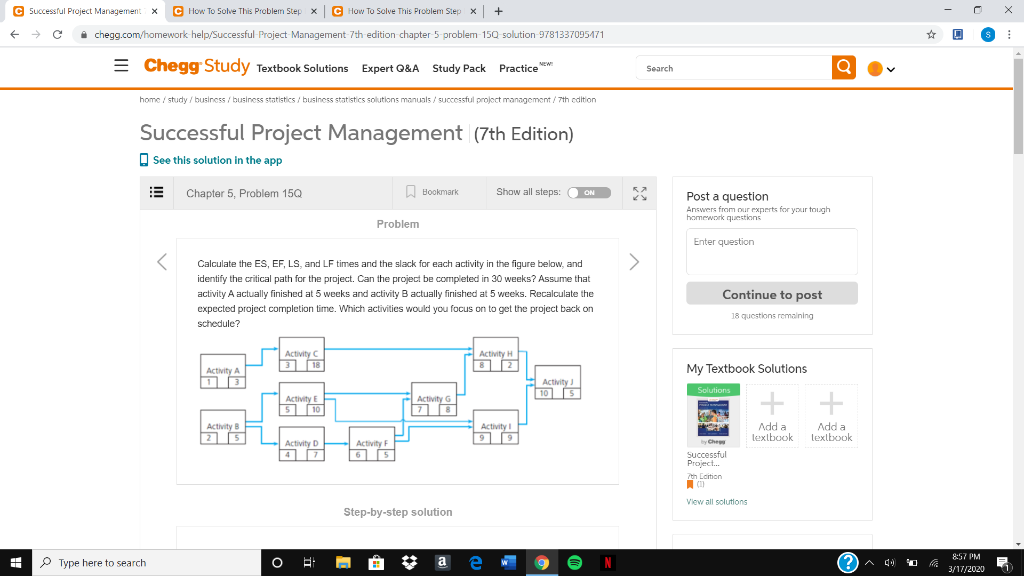Open Microsoft Edge from taskbar
Image resolution: width=1024 pixels, height=576 pixels.
pyautogui.click(x=475, y=562)
